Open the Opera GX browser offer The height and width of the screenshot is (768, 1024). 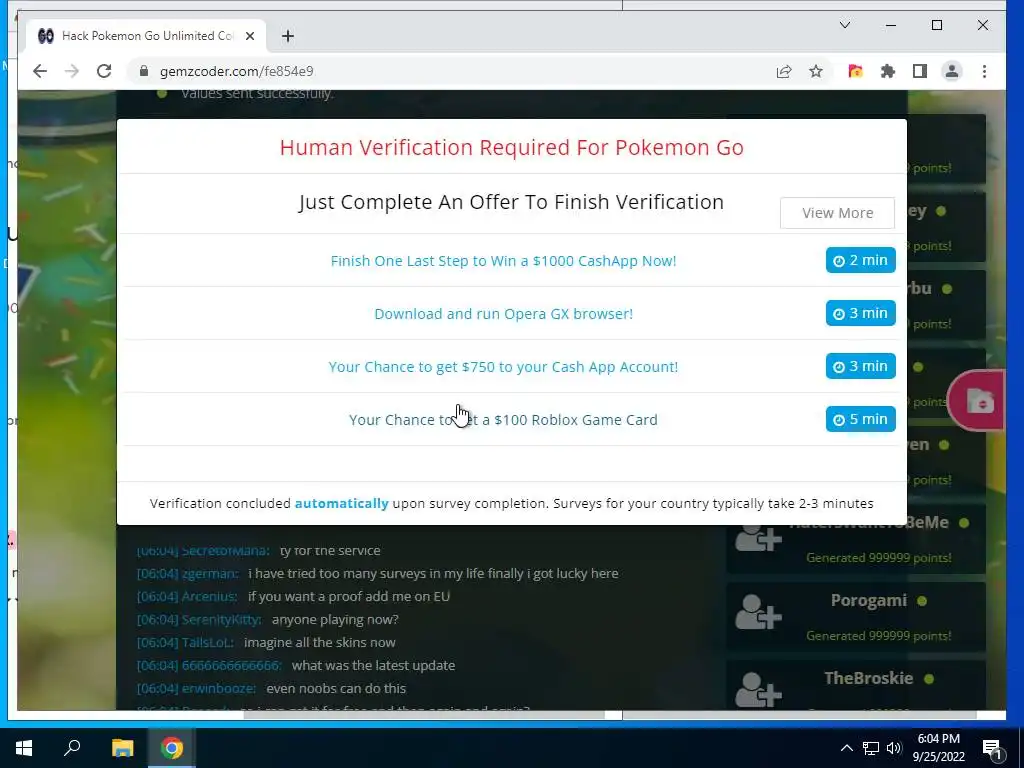(x=503, y=313)
